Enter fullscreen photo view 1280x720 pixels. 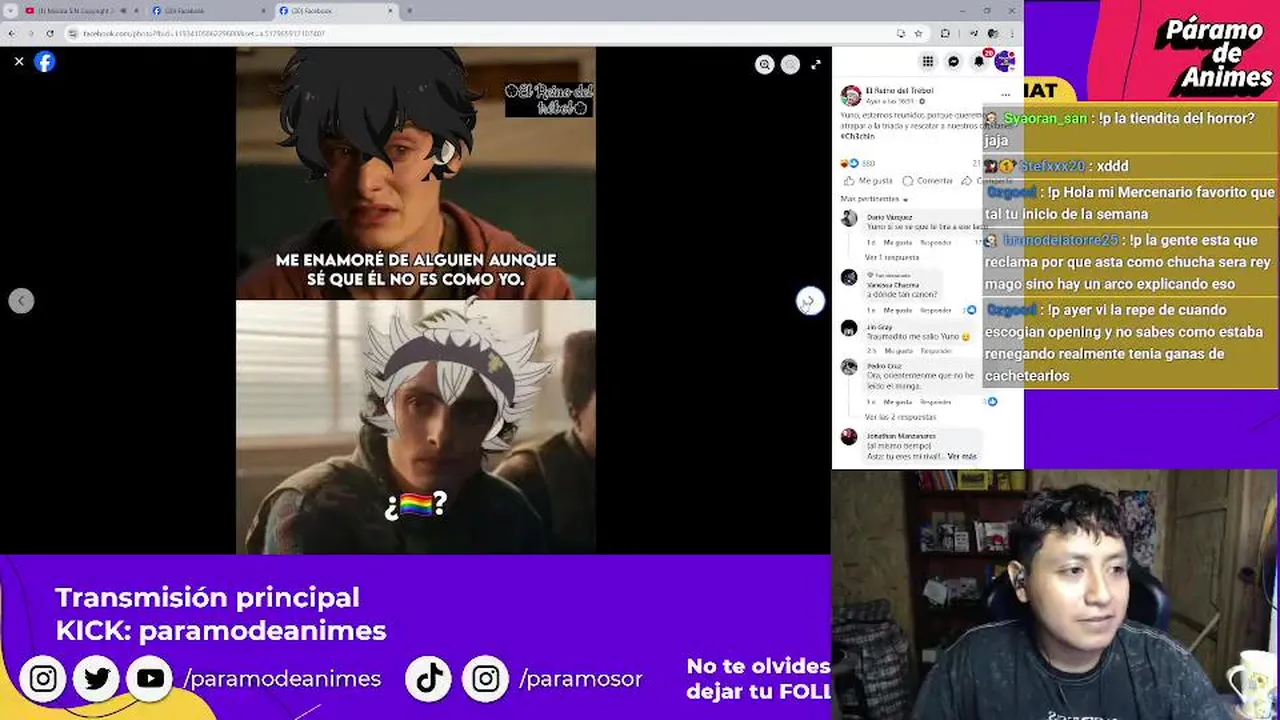816,64
